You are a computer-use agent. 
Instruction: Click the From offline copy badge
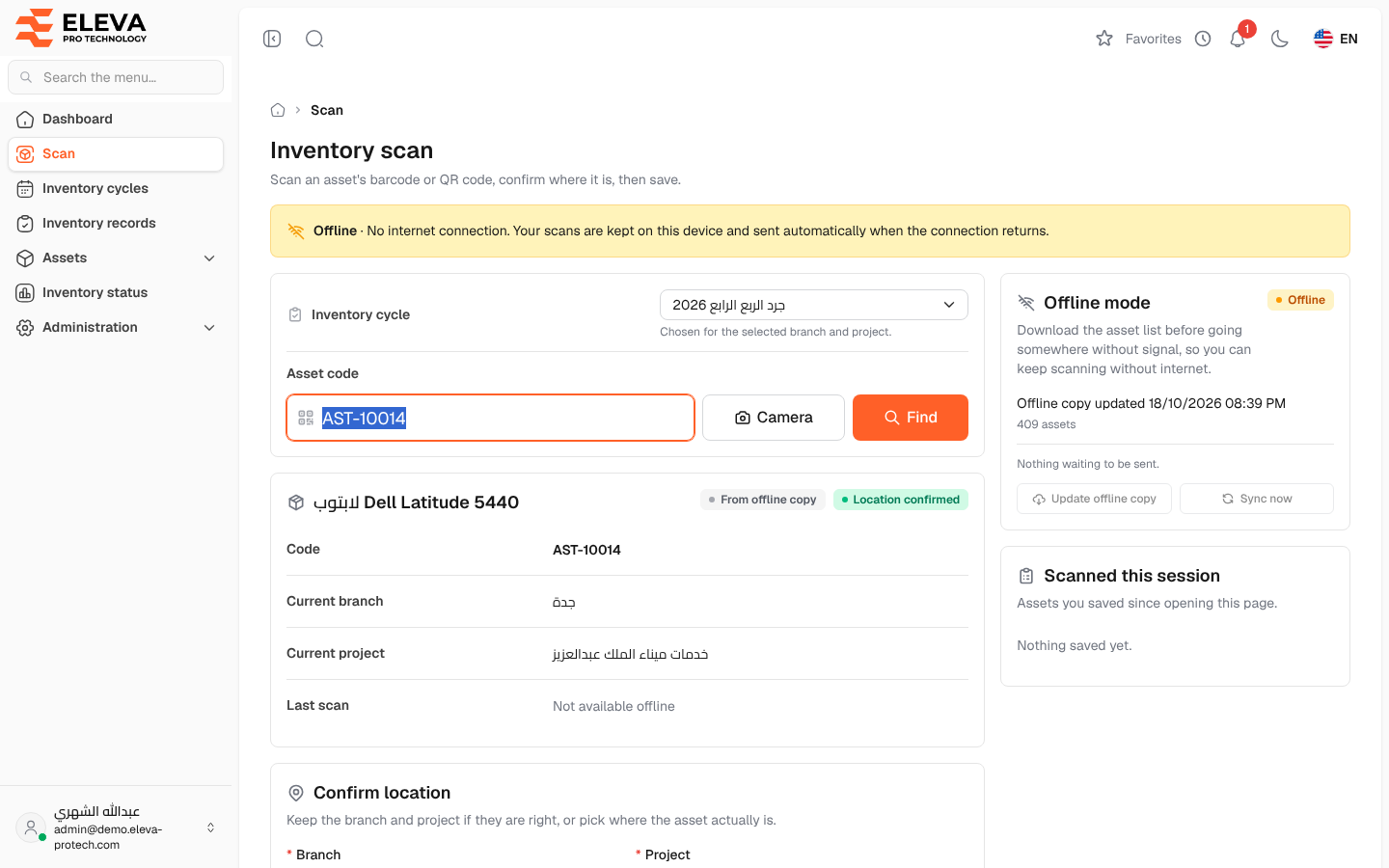pyautogui.click(x=762, y=500)
